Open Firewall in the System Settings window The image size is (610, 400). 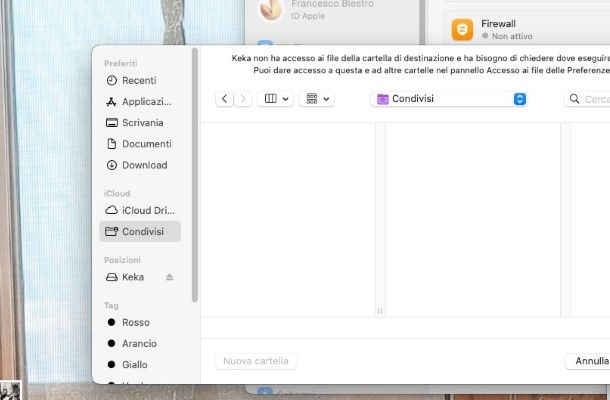(529, 30)
